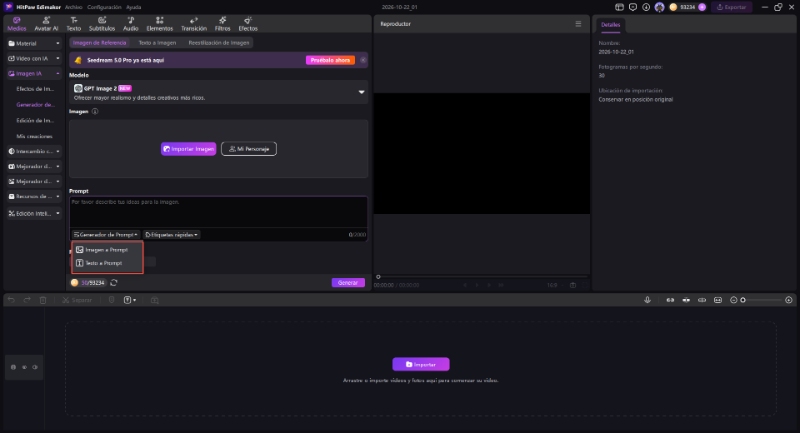
Task: Click the microphone record icon
Action: 647,300
